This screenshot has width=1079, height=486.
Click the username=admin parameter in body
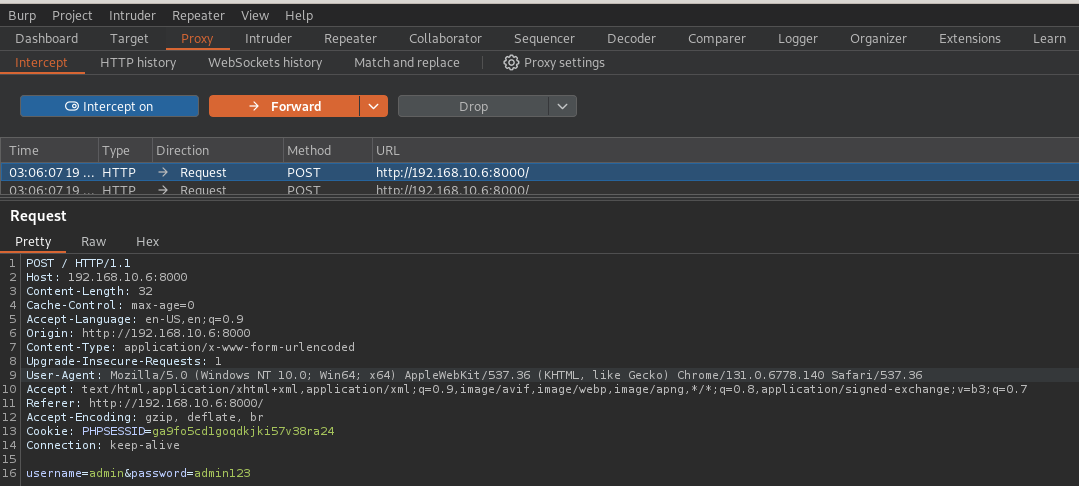point(75,474)
